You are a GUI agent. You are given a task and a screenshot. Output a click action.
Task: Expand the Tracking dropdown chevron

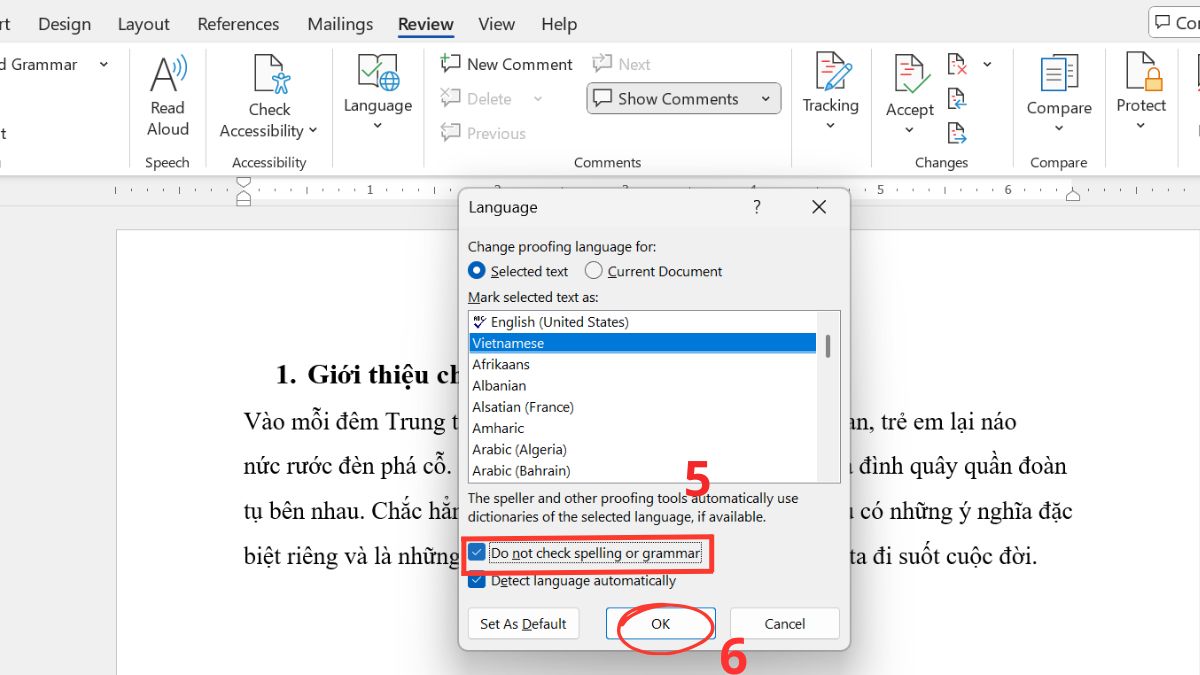(831, 126)
